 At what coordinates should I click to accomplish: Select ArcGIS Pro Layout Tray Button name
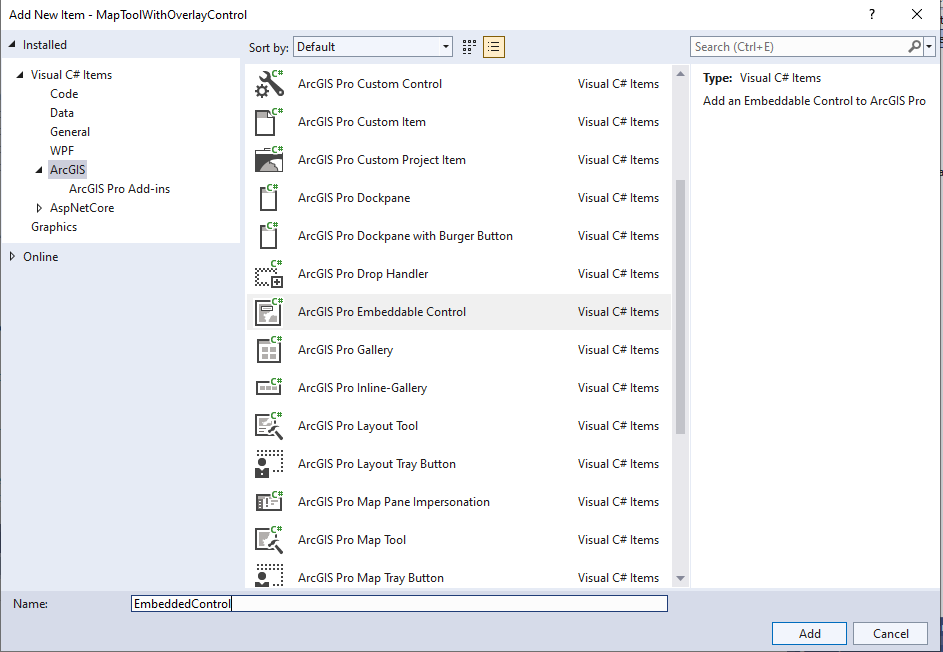tap(376, 464)
